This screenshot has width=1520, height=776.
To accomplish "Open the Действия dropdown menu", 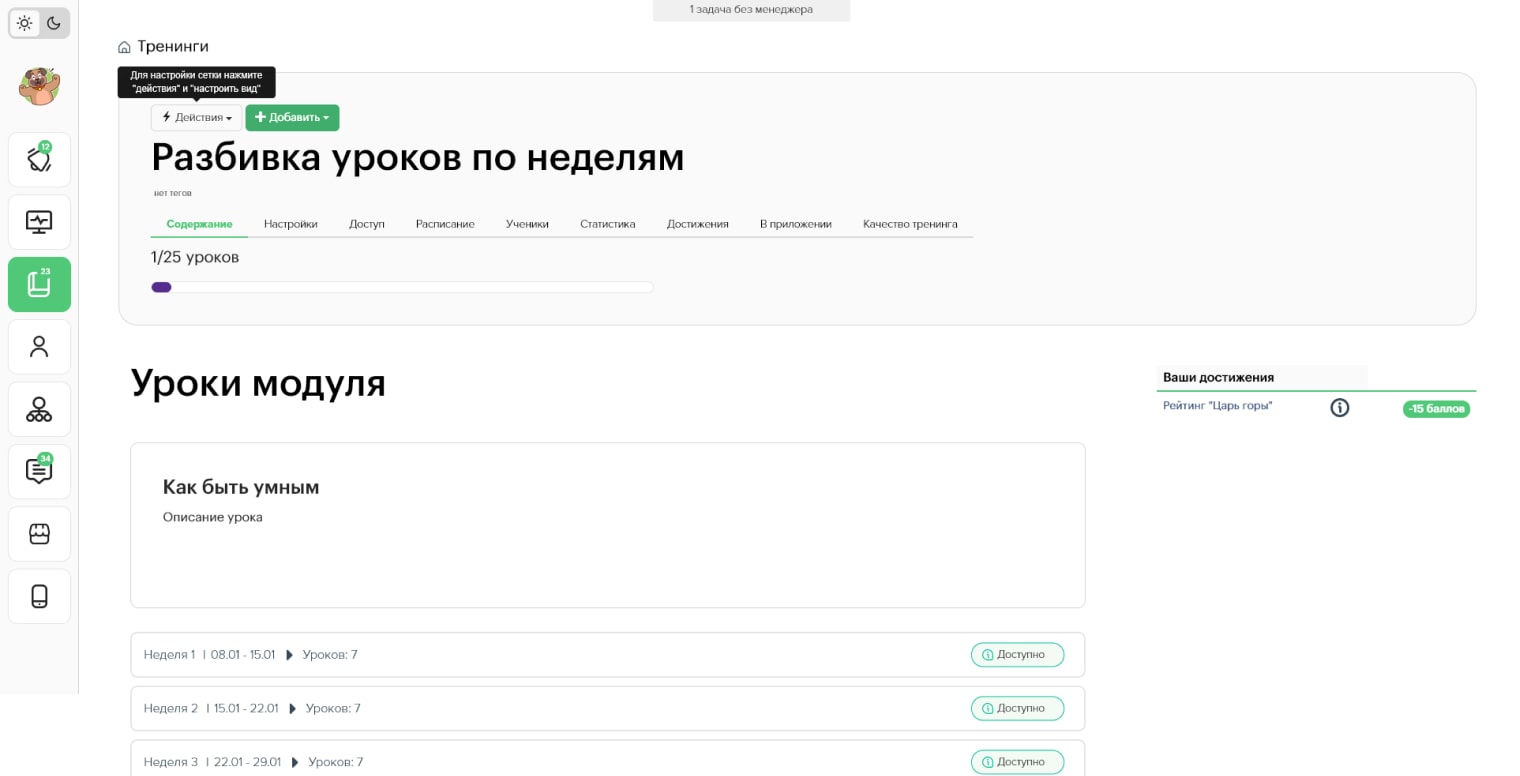I will (x=196, y=117).
